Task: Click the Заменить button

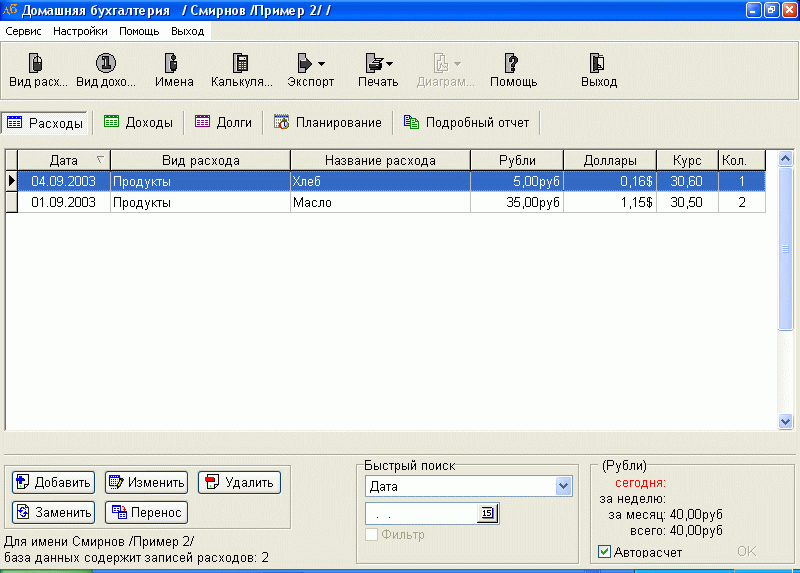Action: point(53,512)
